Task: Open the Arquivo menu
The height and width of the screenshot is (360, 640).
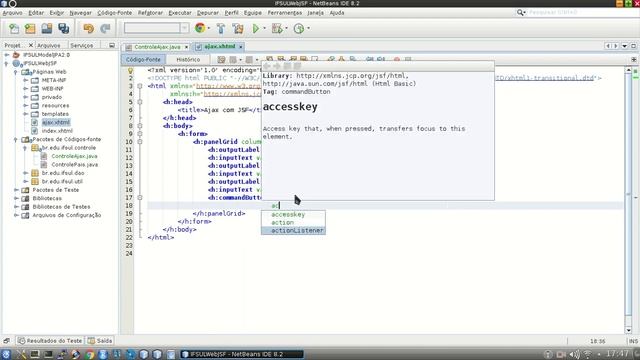Action: 13,13
